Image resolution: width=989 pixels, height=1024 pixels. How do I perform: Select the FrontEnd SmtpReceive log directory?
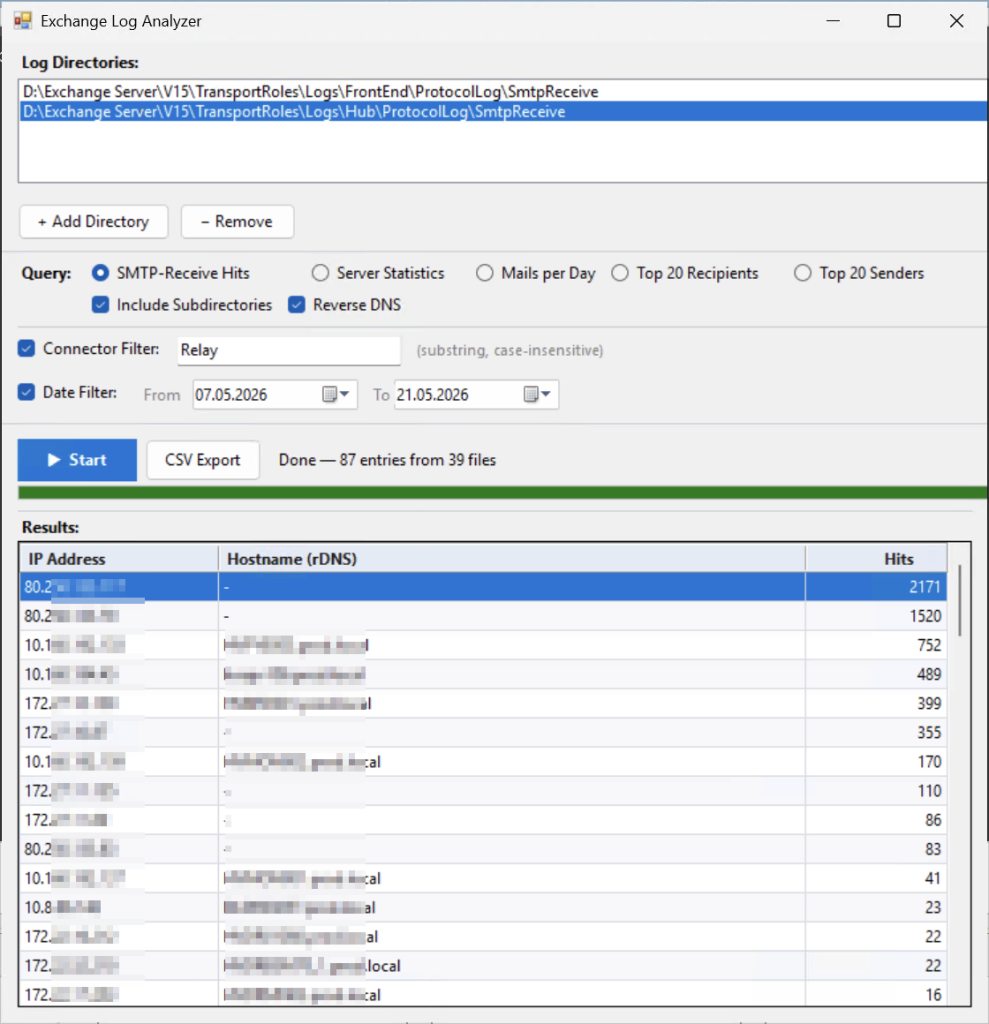[x=503, y=91]
